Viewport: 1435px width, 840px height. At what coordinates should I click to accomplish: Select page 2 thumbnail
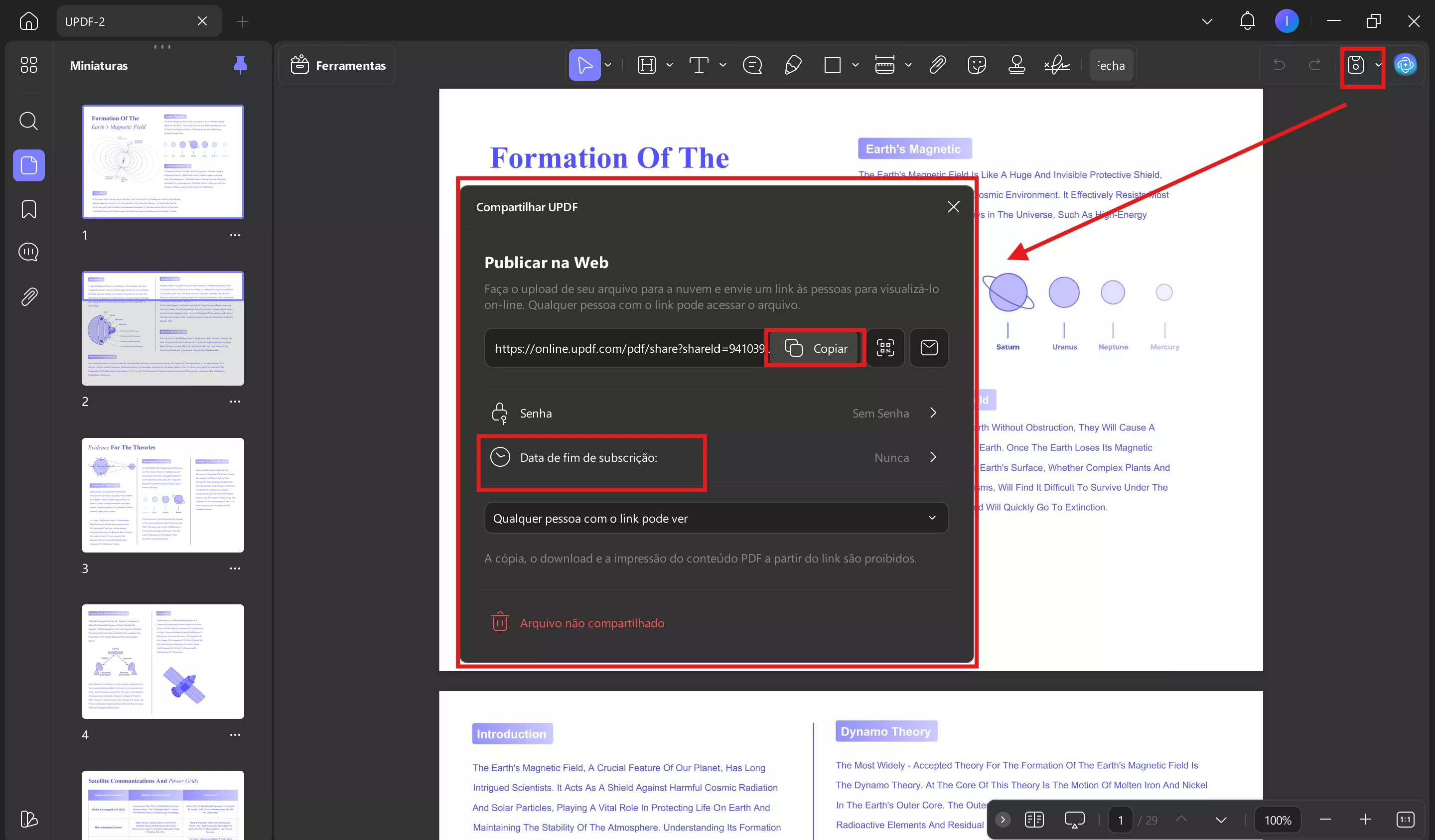click(x=162, y=328)
